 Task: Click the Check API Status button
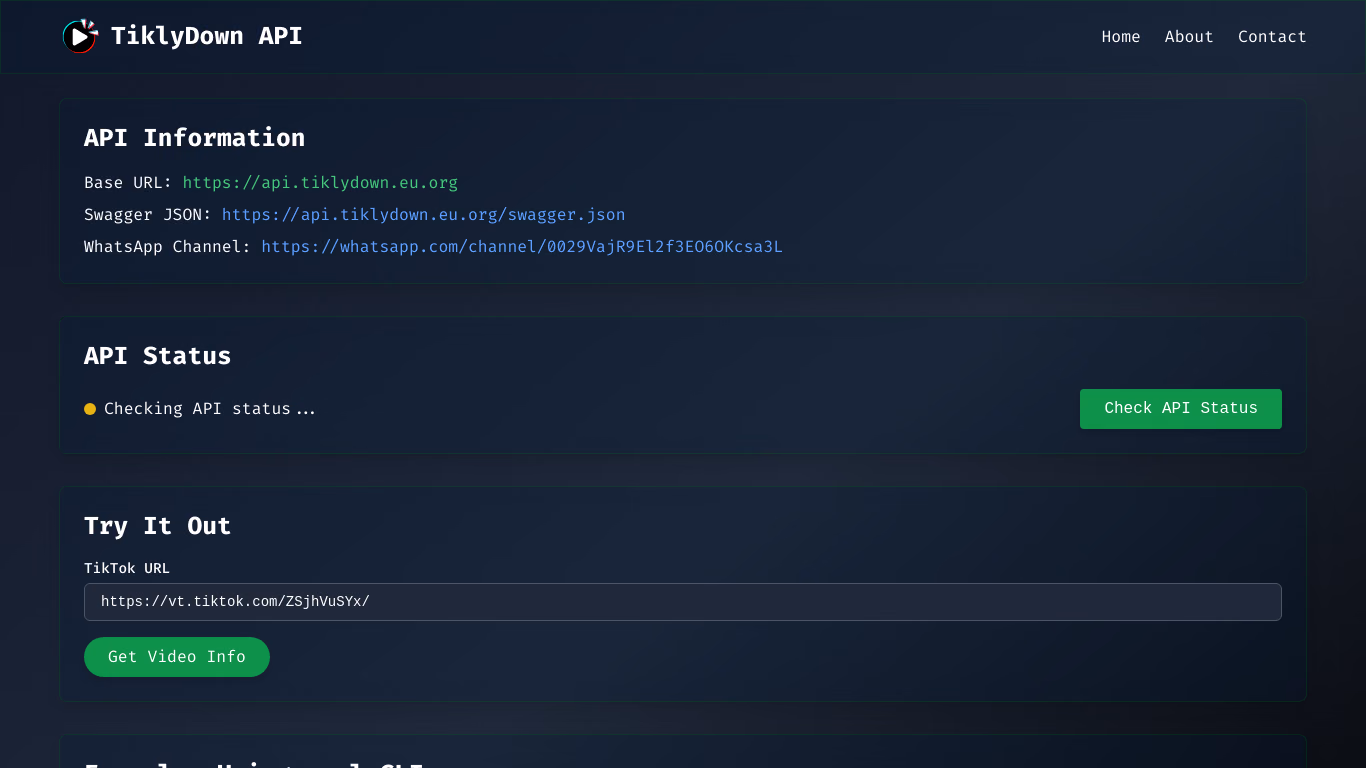pyautogui.click(x=1181, y=409)
